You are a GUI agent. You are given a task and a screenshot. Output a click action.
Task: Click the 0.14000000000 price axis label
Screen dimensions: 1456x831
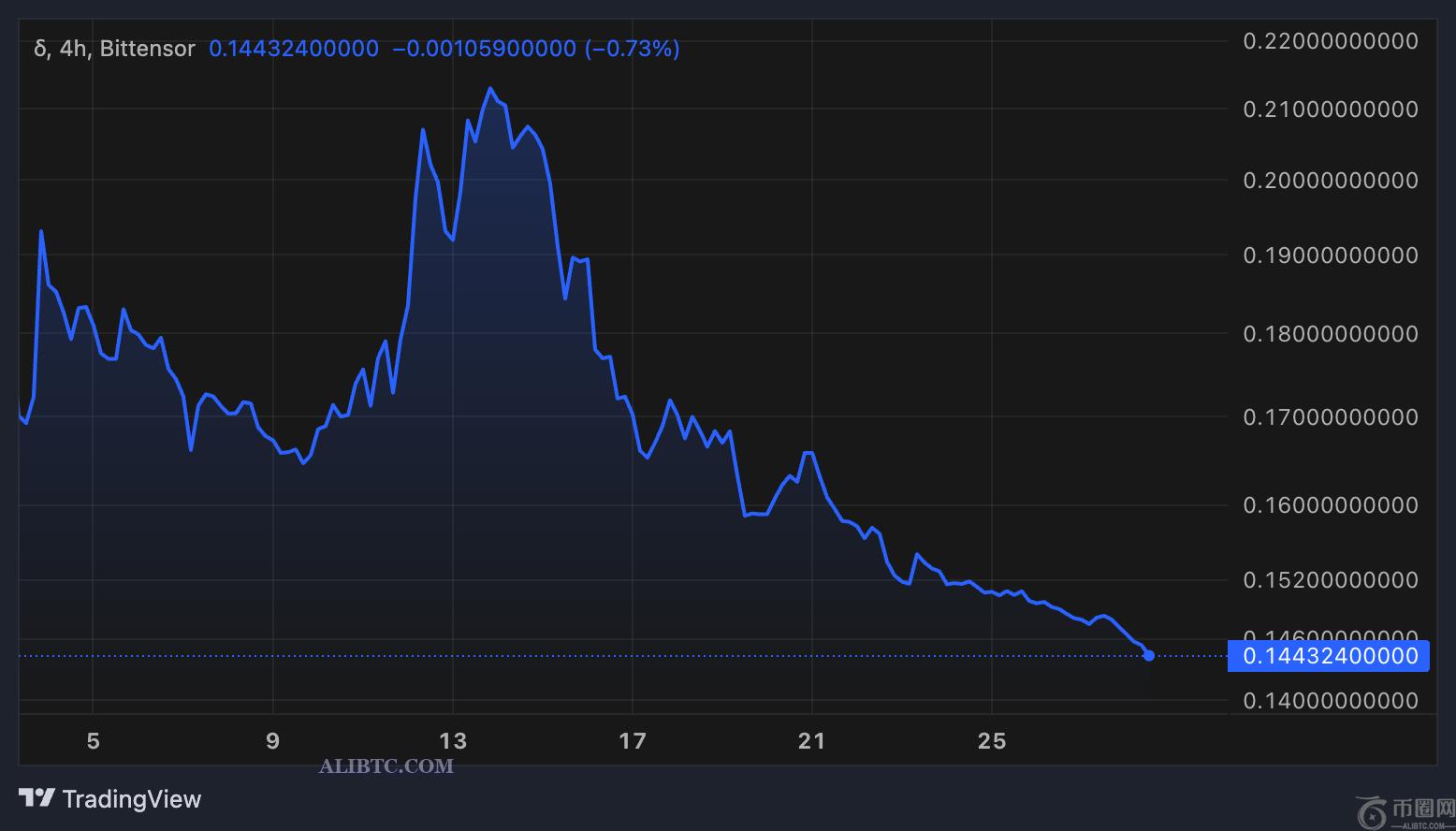click(x=1330, y=700)
